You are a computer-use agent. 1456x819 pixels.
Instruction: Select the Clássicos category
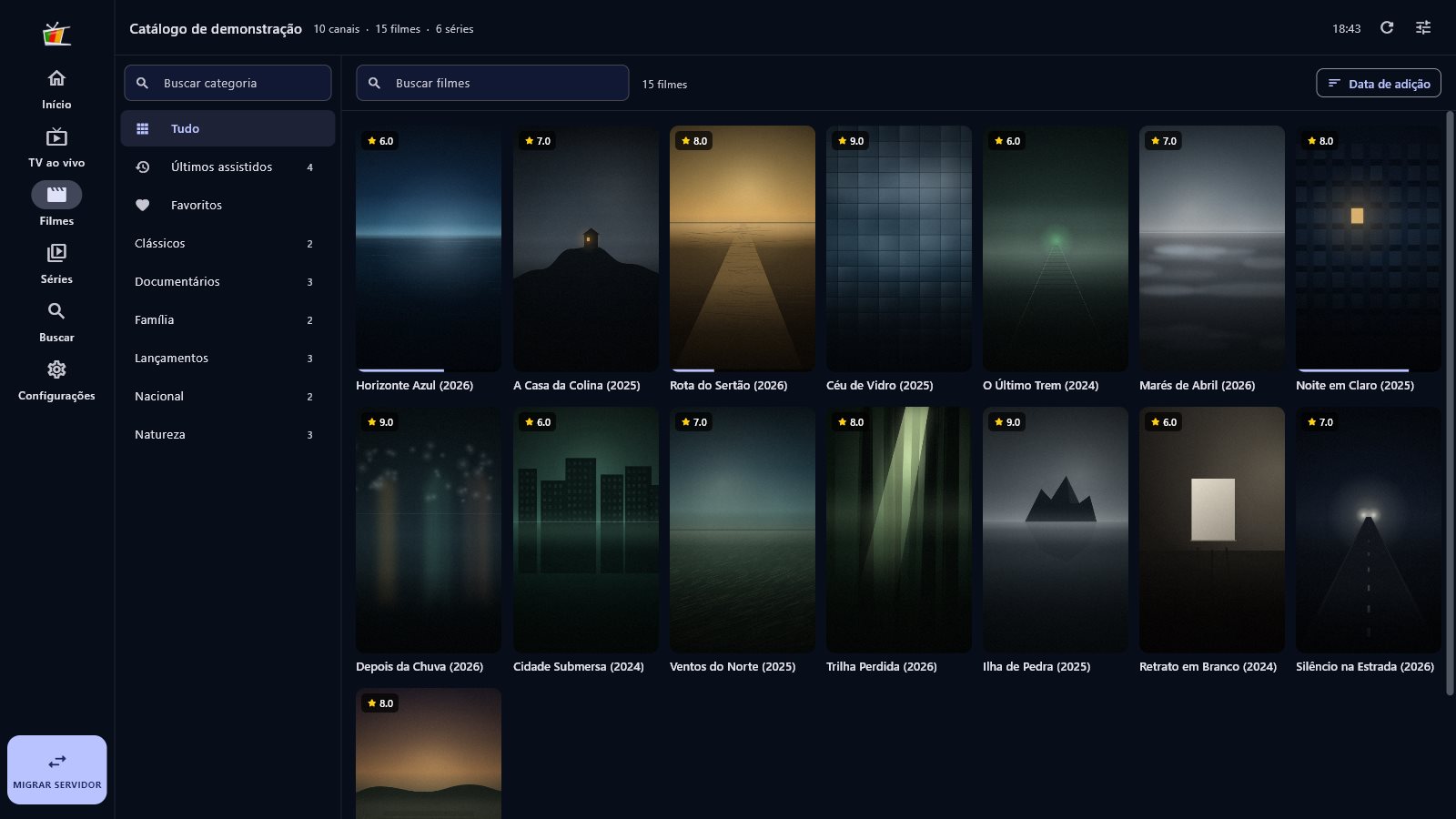(x=227, y=243)
